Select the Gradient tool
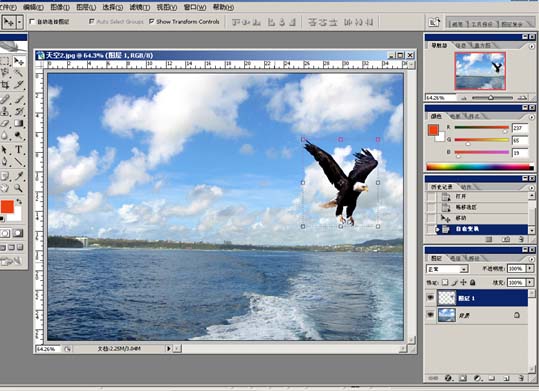 19,123
